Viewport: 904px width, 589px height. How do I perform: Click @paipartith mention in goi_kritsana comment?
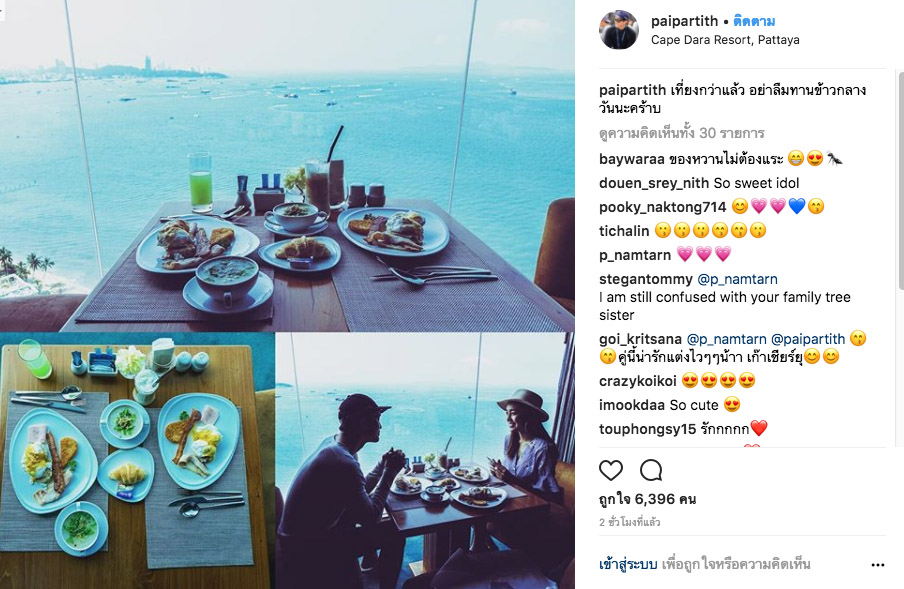(x=808, y=339)
